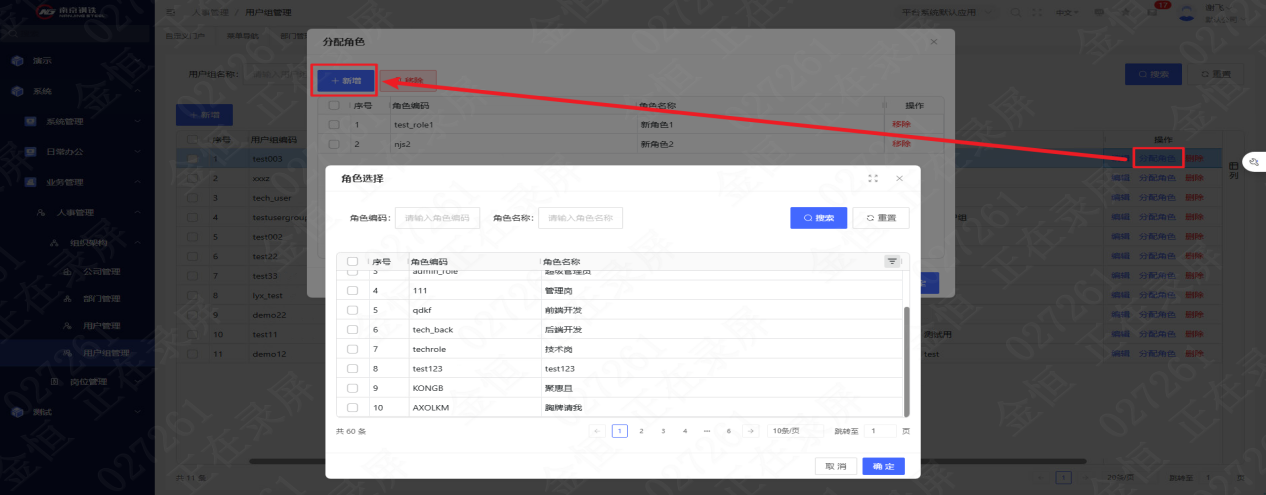Click 重置 button in 角色选择 dialog
The height and width of the screenshot is (495, 1266).
click(881, 218)
